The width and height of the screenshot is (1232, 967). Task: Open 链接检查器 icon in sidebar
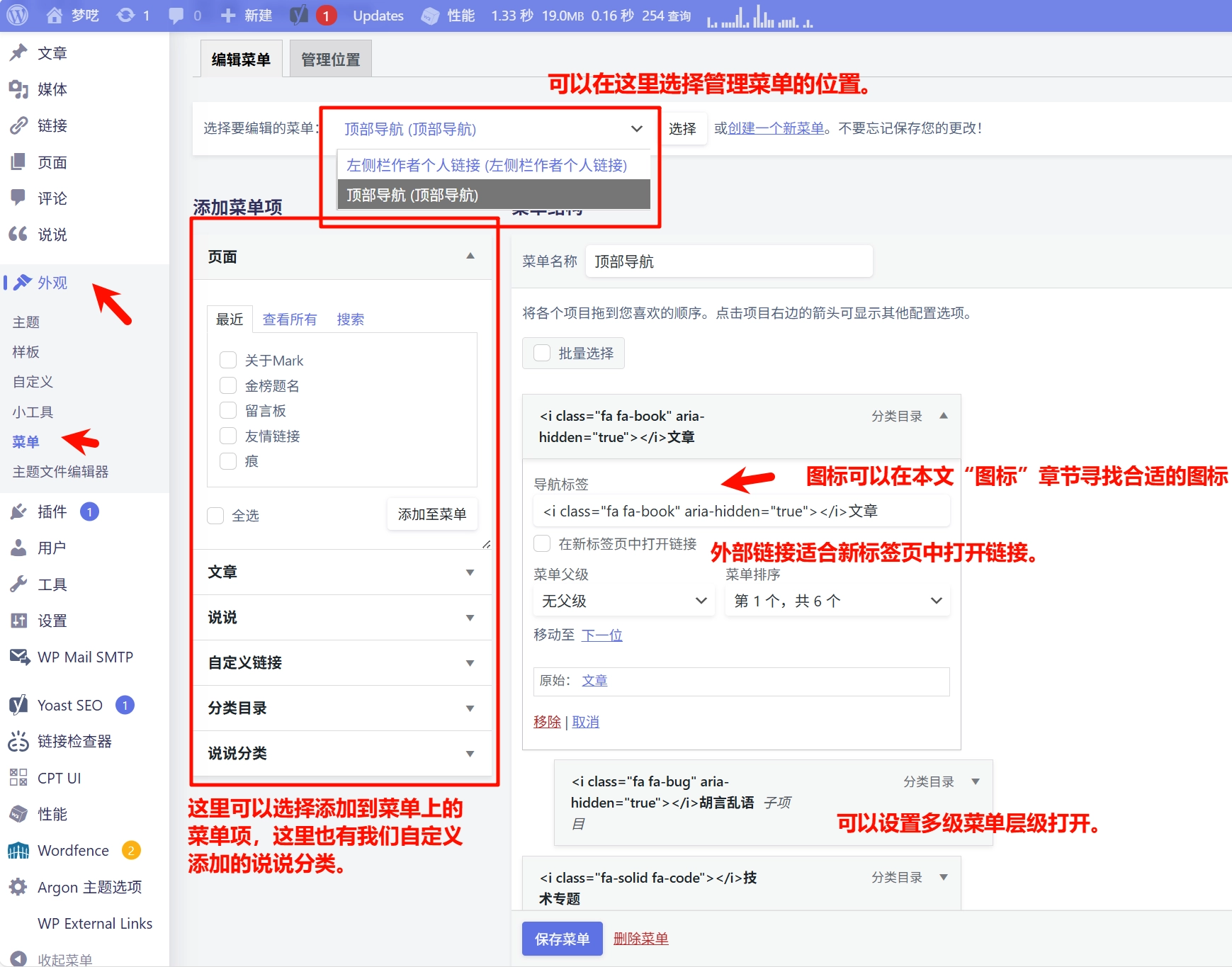click(x=18, y=741)
